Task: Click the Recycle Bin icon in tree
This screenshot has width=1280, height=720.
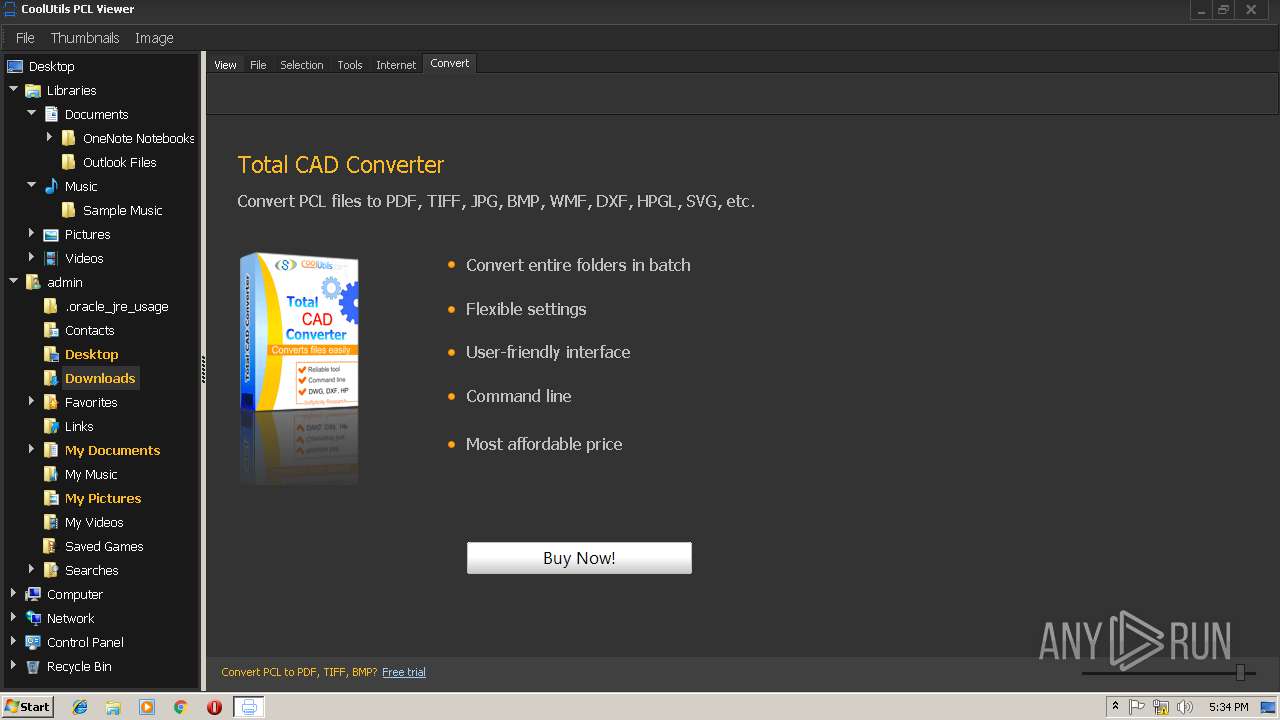Action: click(x=33, y=666)
